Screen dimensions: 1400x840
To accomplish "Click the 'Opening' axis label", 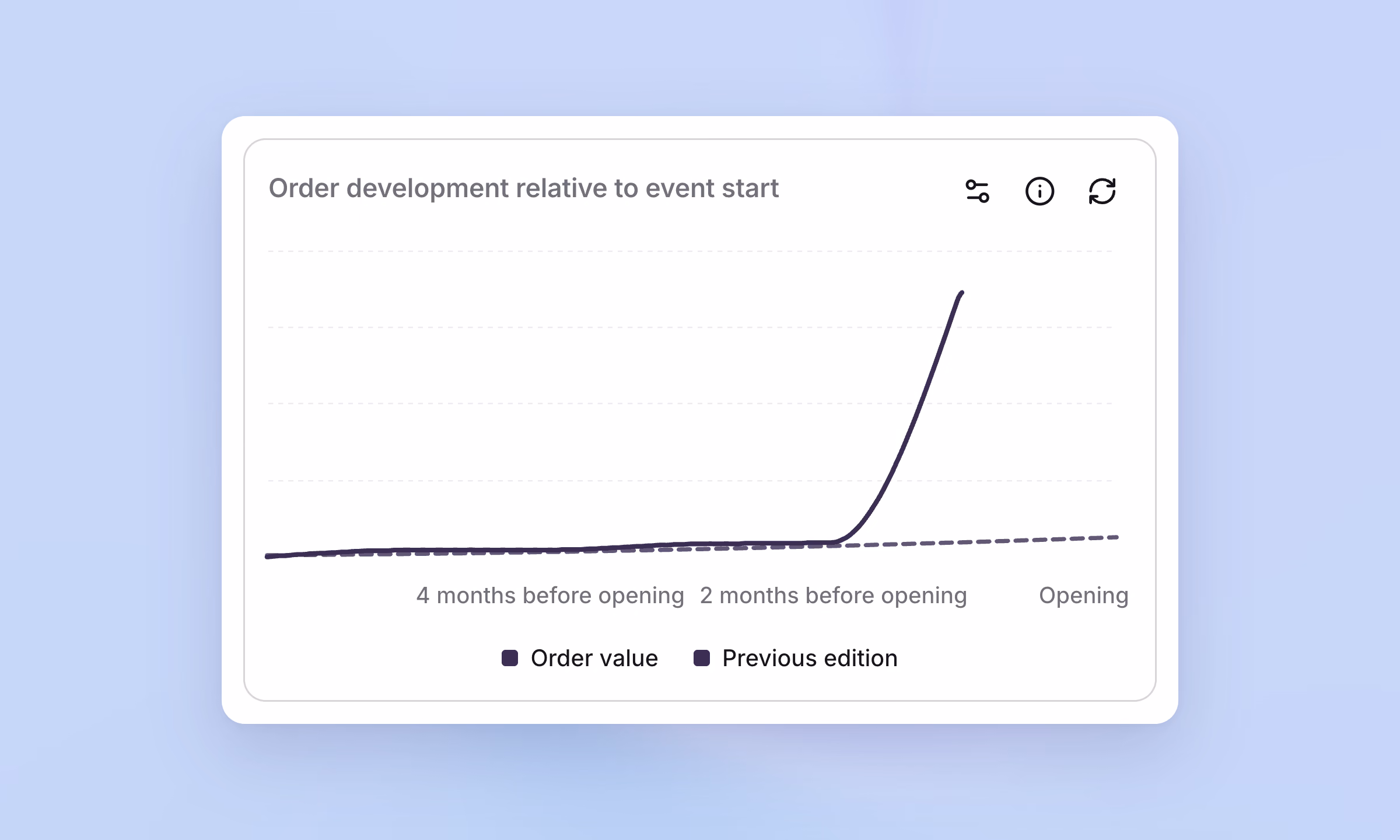I will tap(1084, 596).
